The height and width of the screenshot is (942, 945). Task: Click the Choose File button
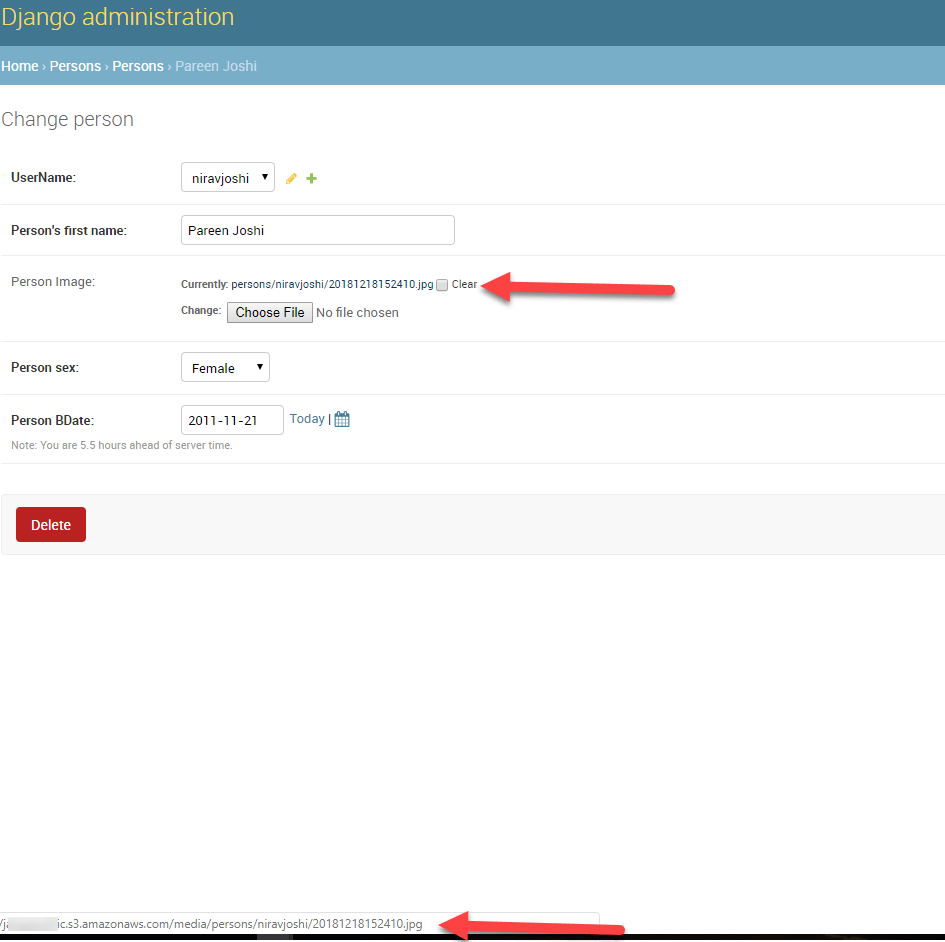(269, 312)
